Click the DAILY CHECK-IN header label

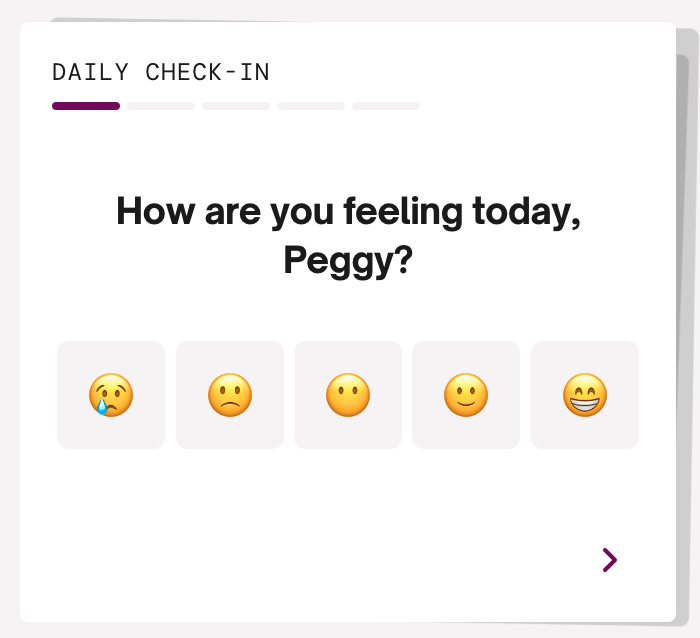click(x=161, y=72)
